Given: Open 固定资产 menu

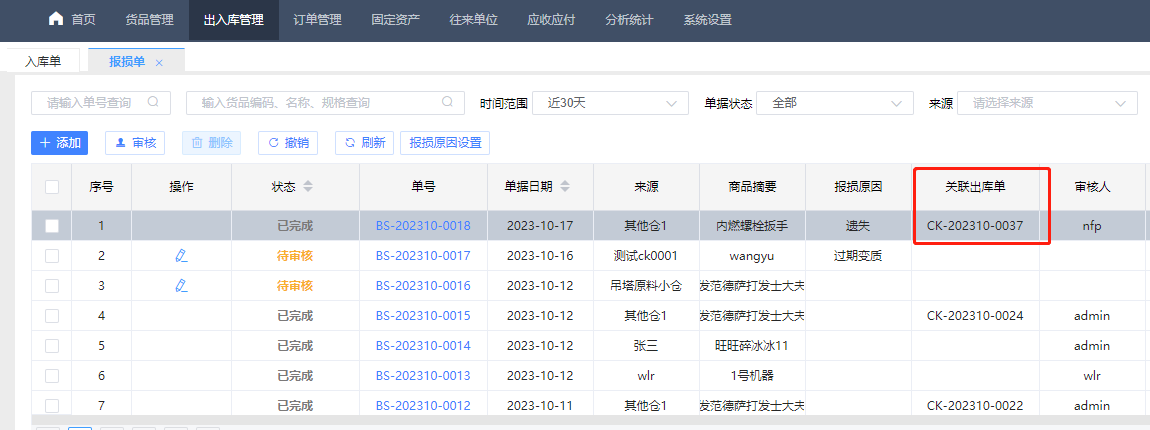Looking at the screenshot, I should coord(396,20).
